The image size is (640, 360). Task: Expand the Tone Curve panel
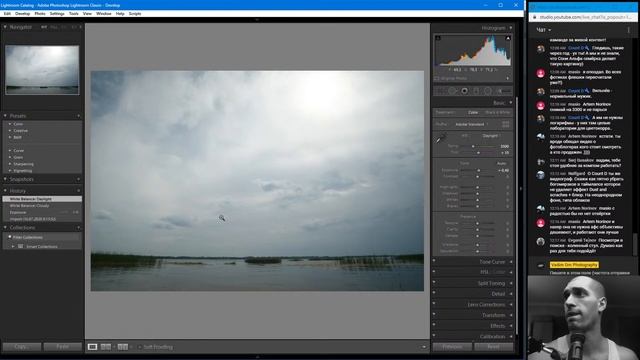511,262
